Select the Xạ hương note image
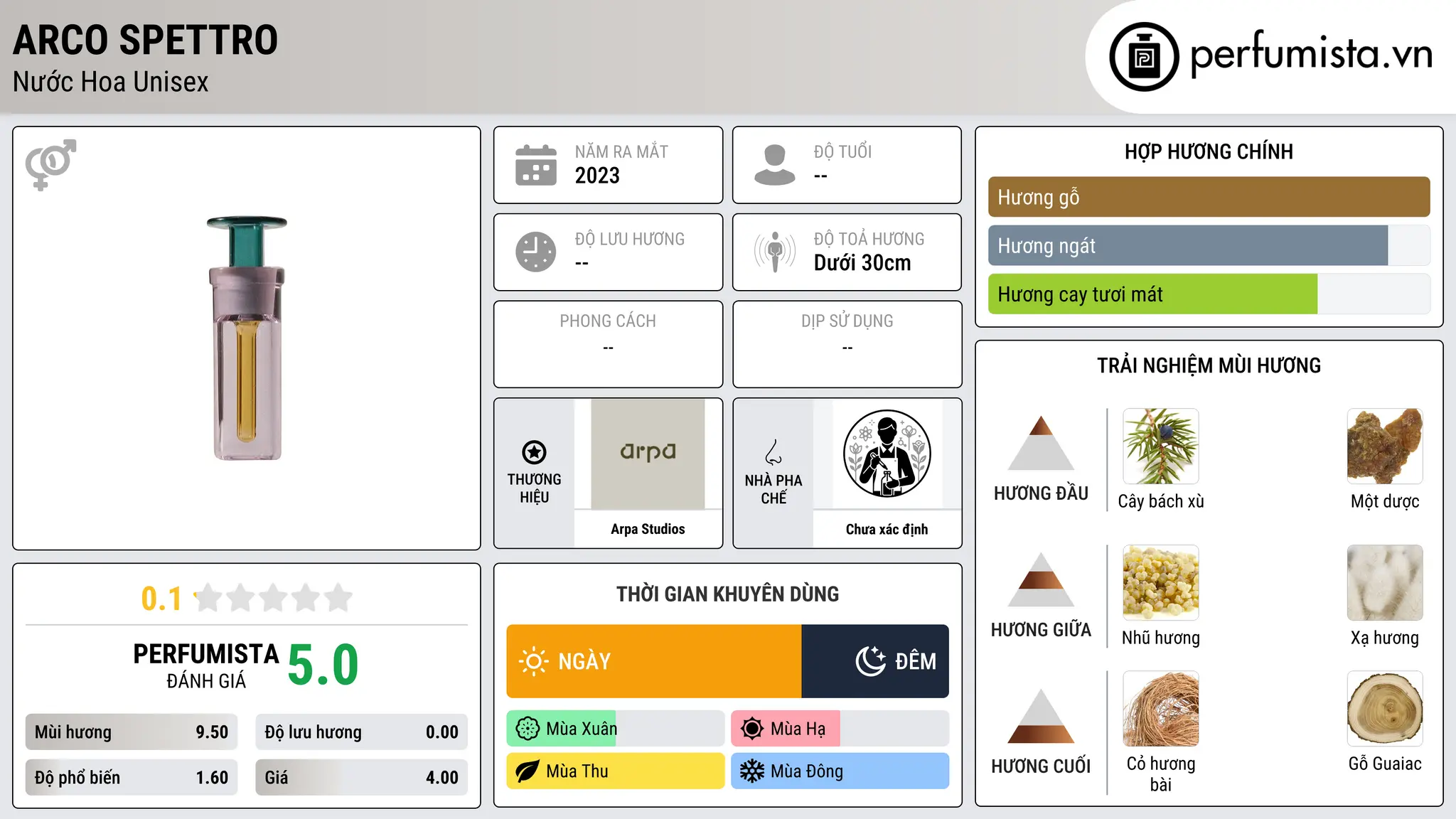The height and width of the screenshot is (819, 1456). 1385,583
